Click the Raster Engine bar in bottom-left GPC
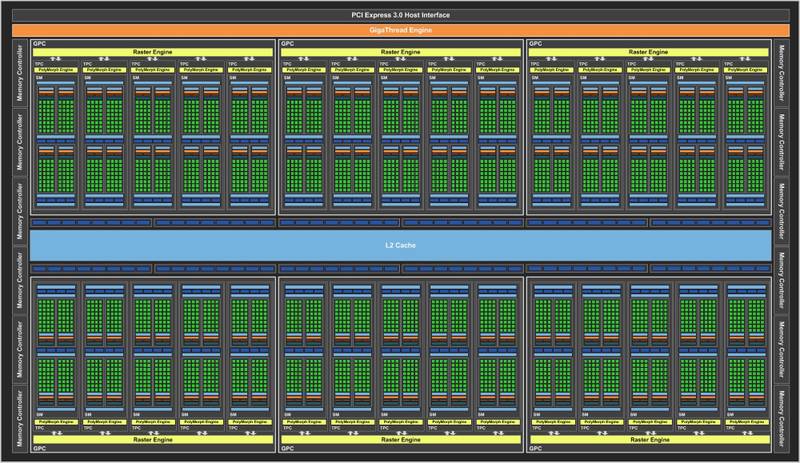 pyautogui.click(x=153, y=440)
